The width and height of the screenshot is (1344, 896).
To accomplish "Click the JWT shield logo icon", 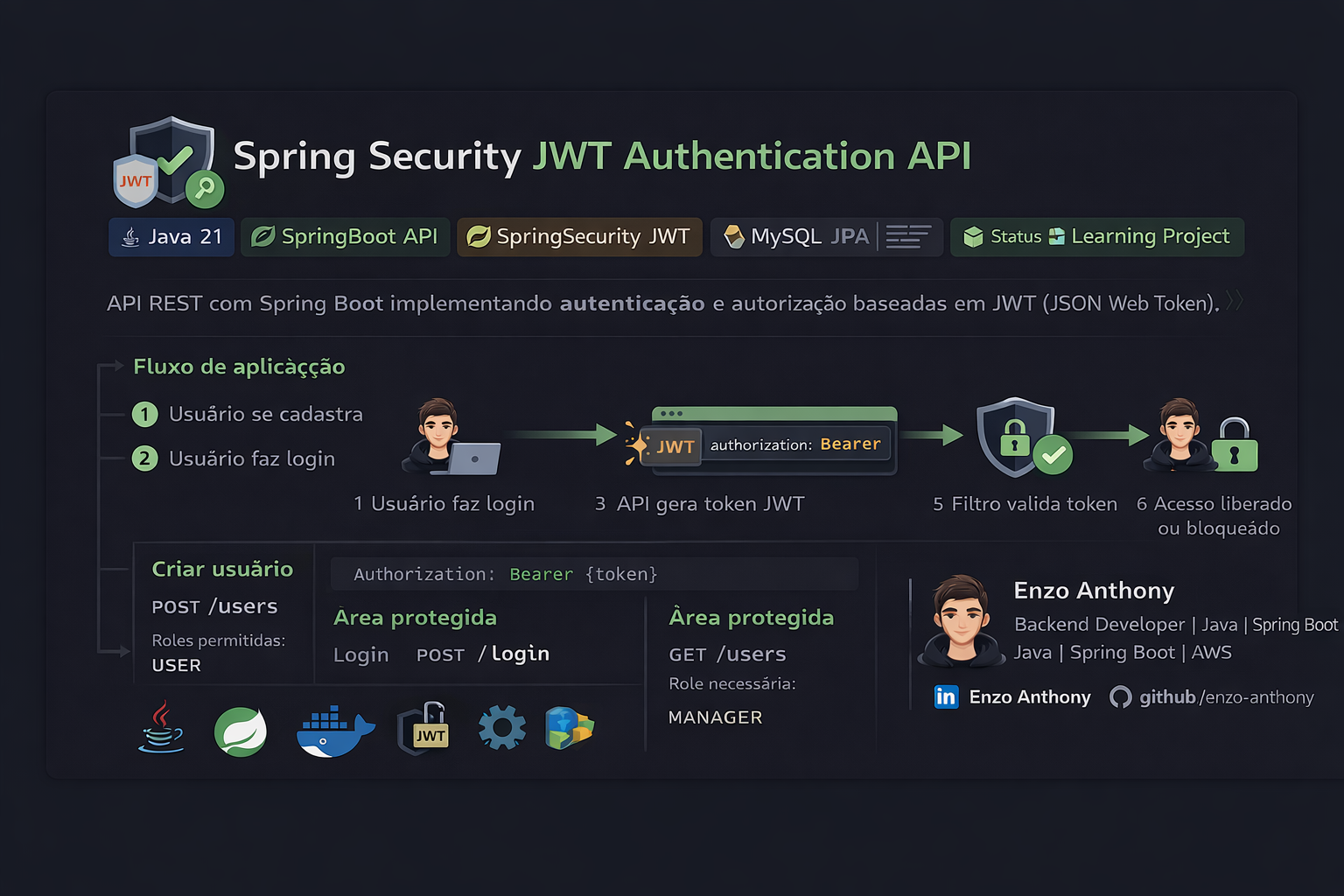I will [168, 163].
